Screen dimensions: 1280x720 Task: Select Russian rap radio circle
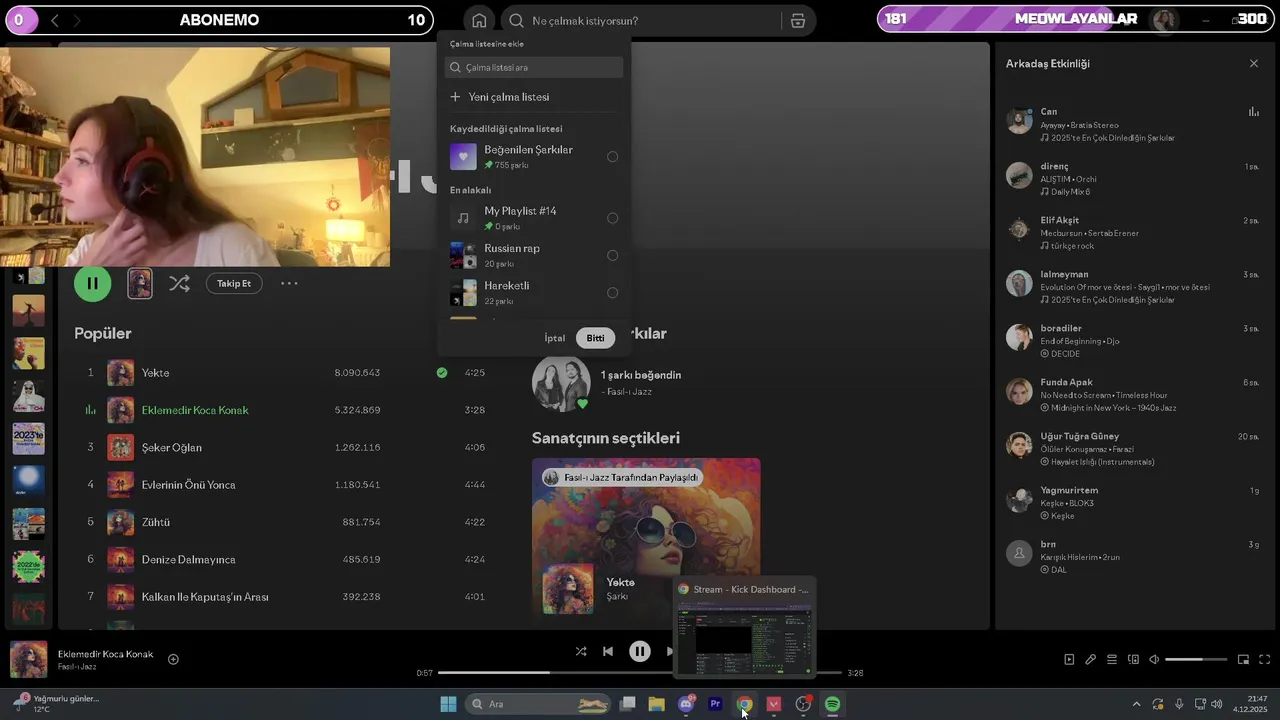click(x=612, y=255)
